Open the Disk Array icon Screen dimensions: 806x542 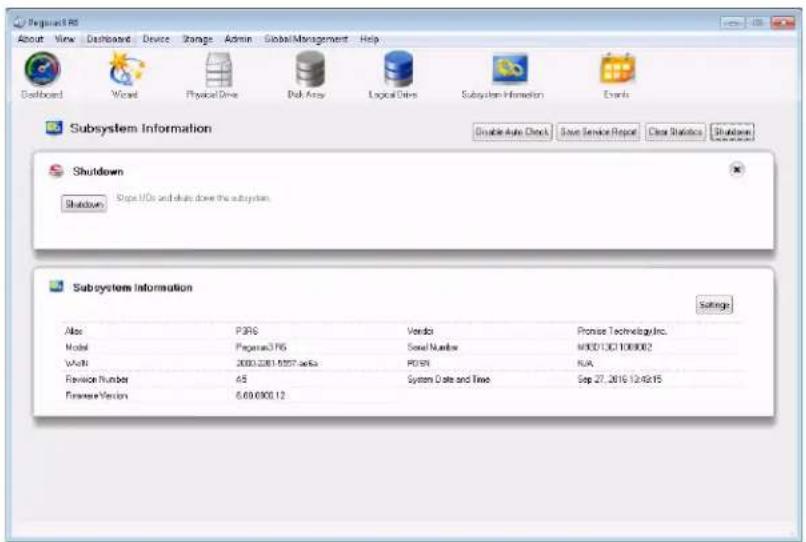tap(309, 69)
